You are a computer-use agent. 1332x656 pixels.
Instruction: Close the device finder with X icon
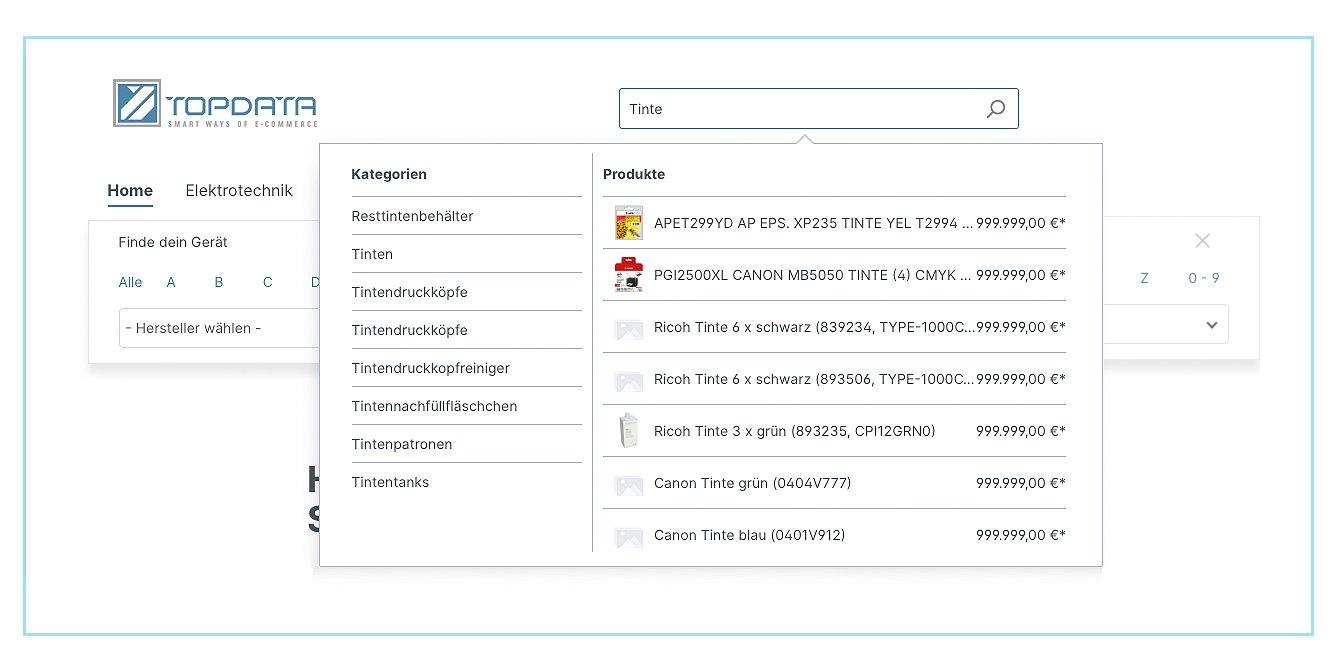(1202, 241)
